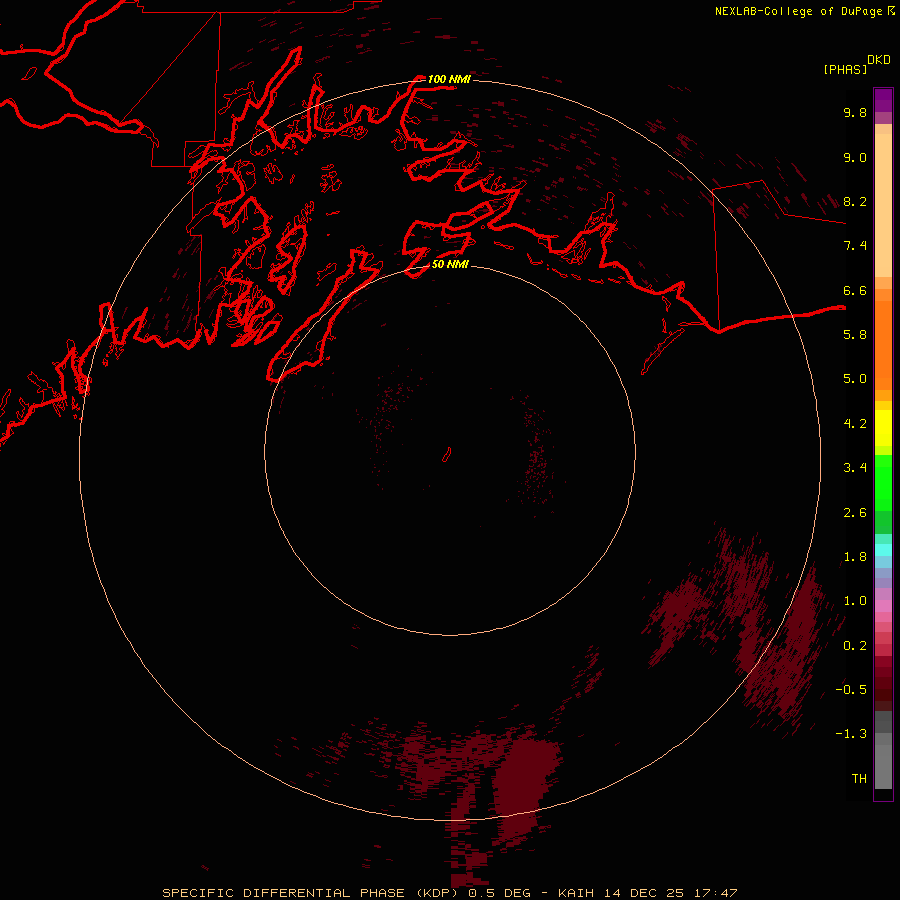Click the DKD units label above legend
Viewport: 900px width, 900px height.
coord(879,60)
